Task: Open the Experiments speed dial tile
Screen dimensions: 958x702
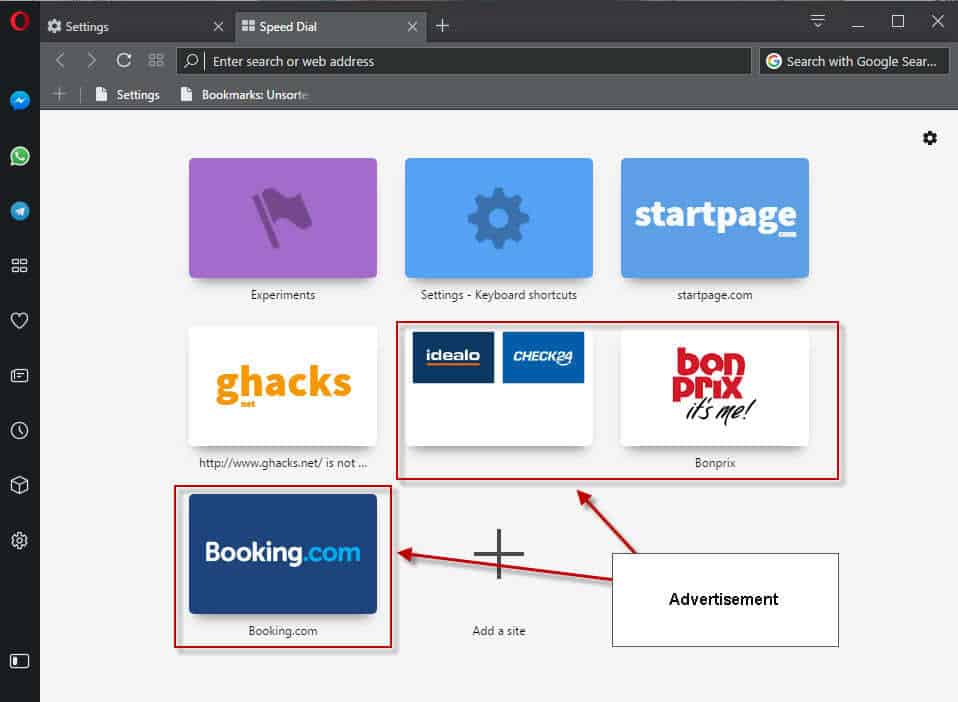Action: pos(283,218)
